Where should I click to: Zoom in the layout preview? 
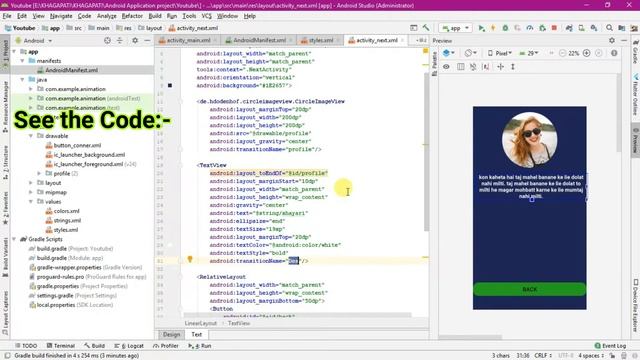click(587, 53)
